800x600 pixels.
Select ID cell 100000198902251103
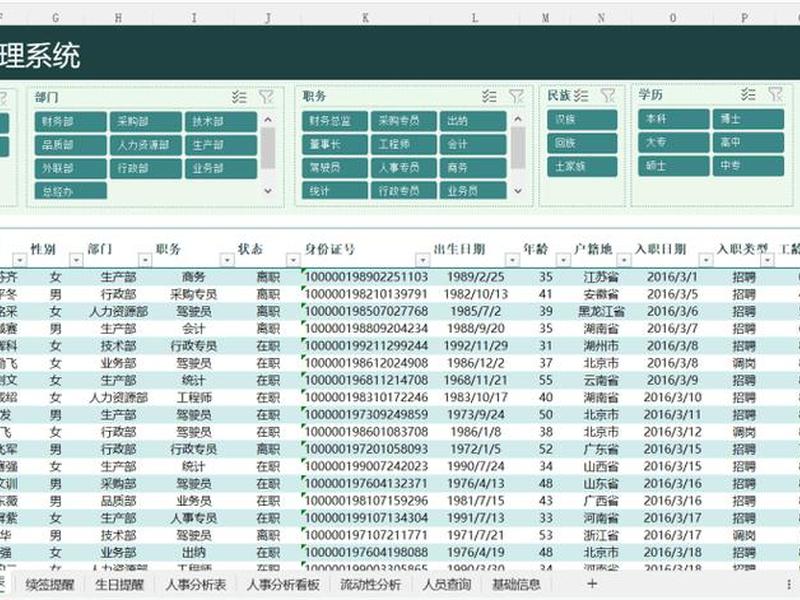coord(366,277)
